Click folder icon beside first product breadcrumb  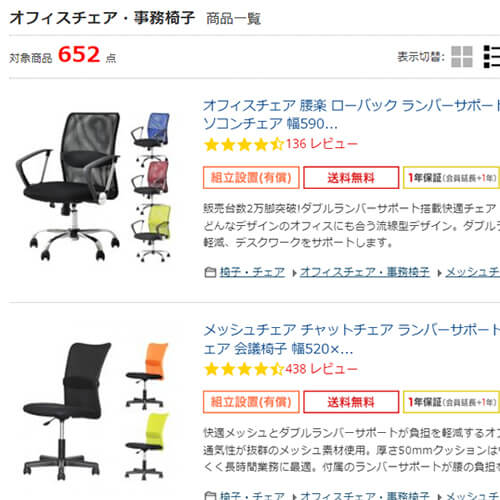point(210,273)
